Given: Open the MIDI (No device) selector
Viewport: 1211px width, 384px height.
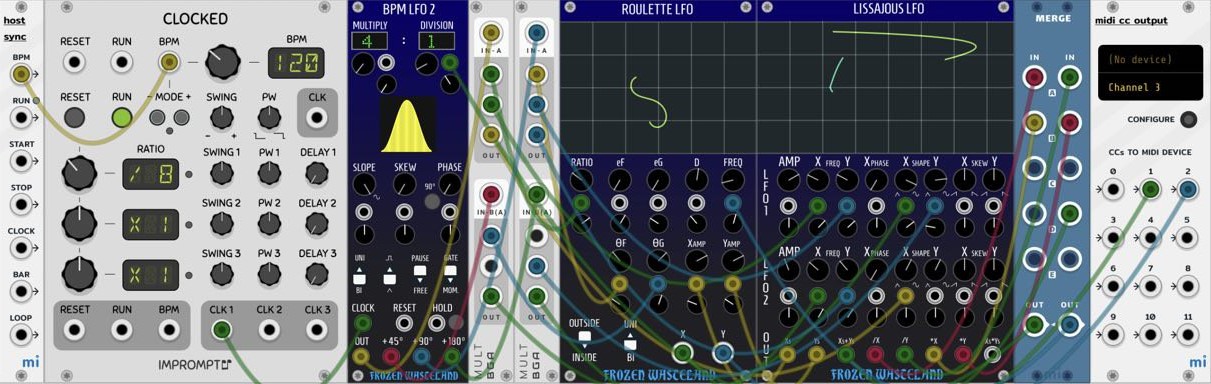Looking at the screenshot, I should point(1150,60).
